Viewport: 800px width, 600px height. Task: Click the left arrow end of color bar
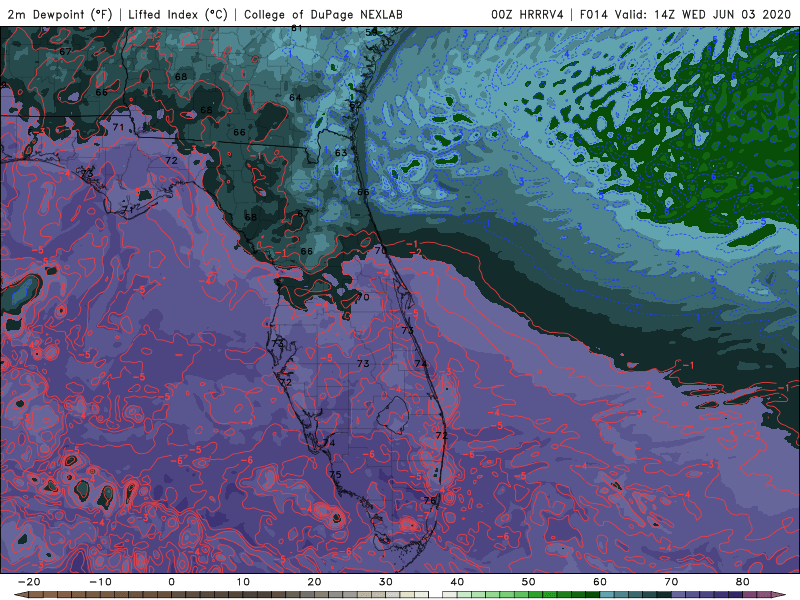[21, 595]
